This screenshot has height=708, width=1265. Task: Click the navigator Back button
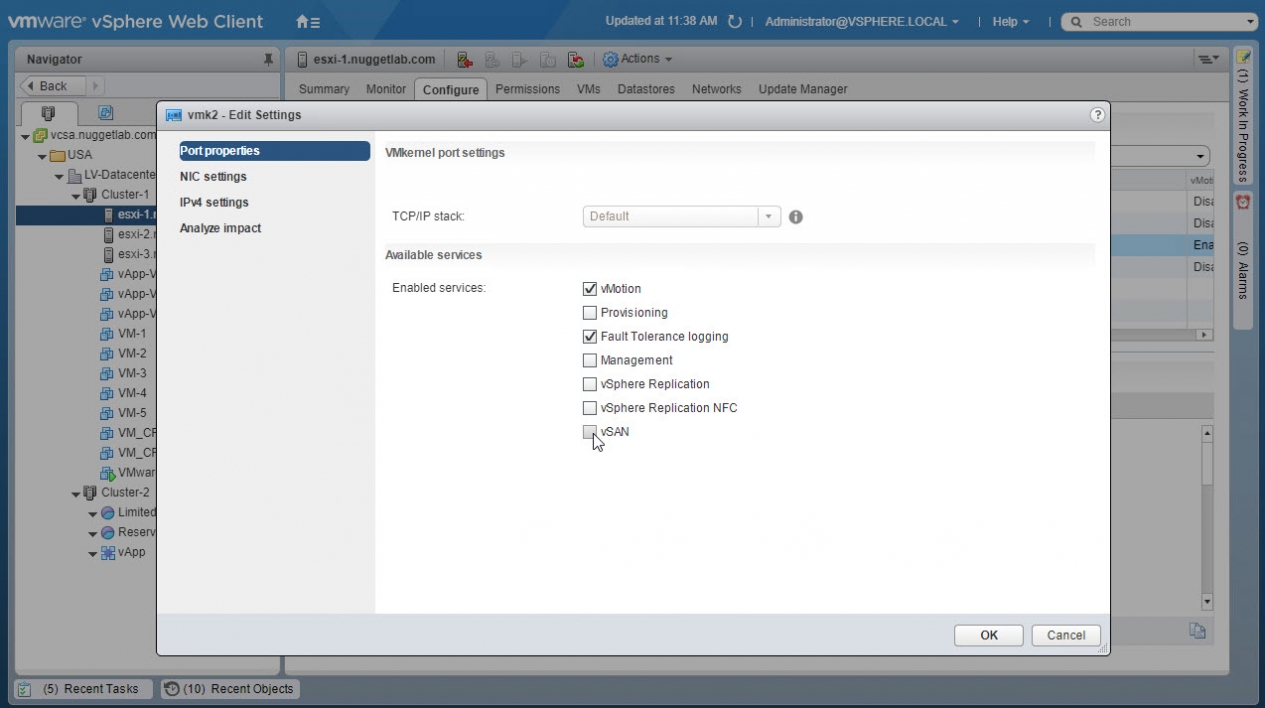pyautogui.click(x=53, y=86)
